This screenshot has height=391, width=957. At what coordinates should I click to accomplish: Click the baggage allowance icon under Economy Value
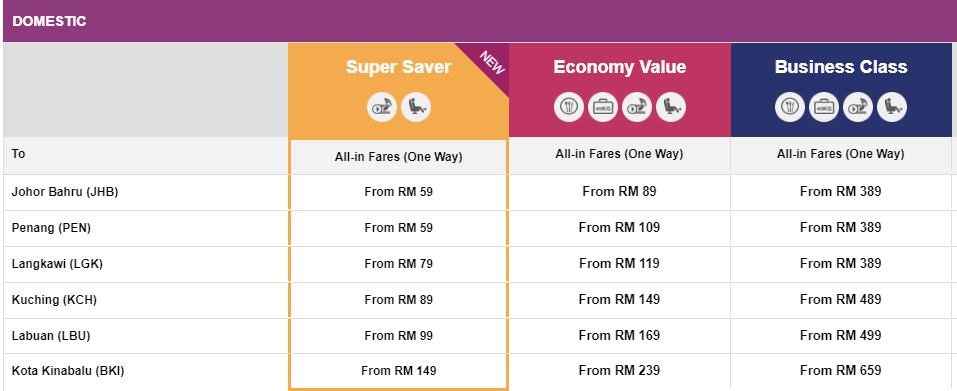[x=603, y=108]
